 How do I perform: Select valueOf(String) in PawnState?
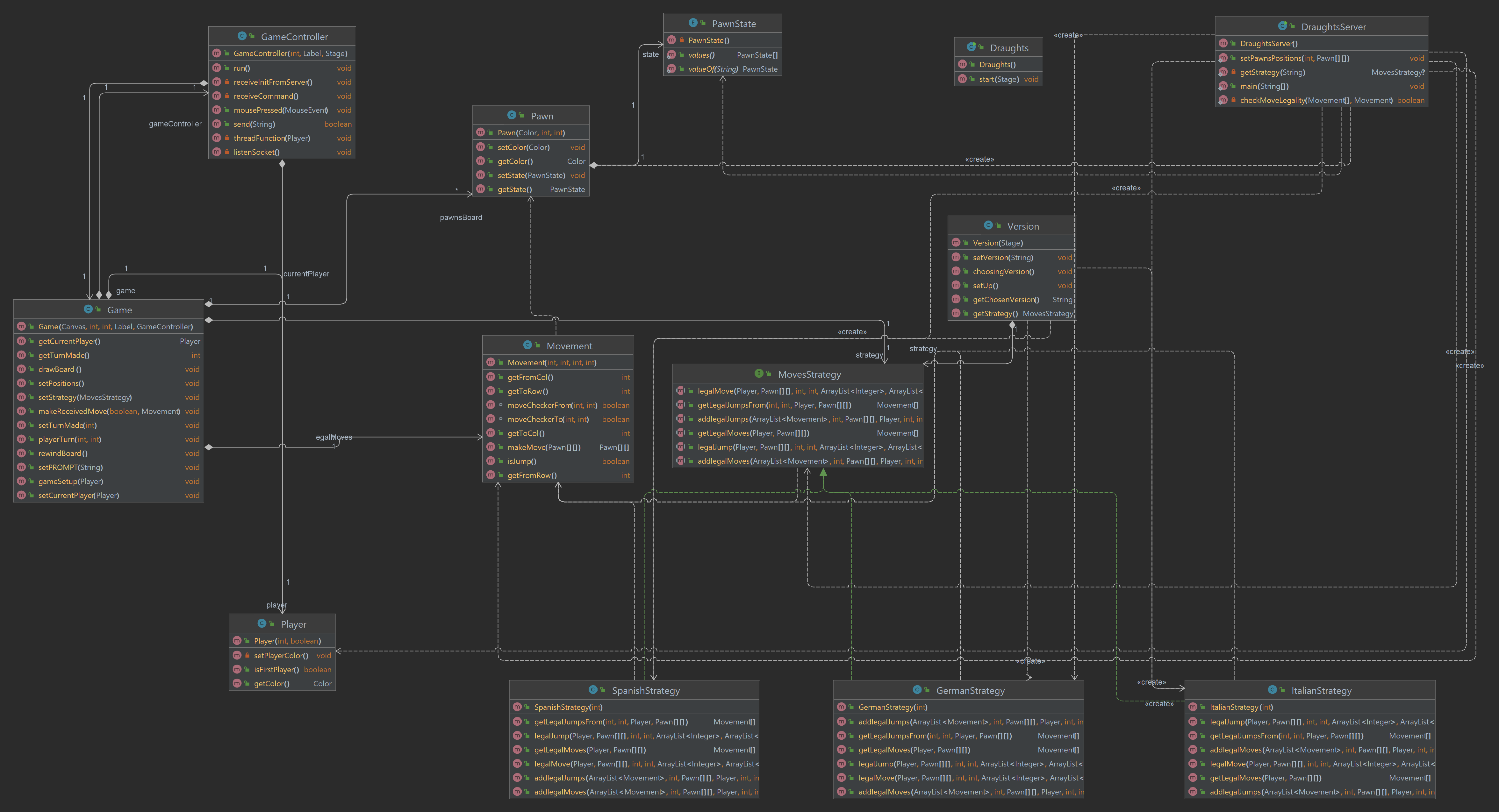(723, 69)
